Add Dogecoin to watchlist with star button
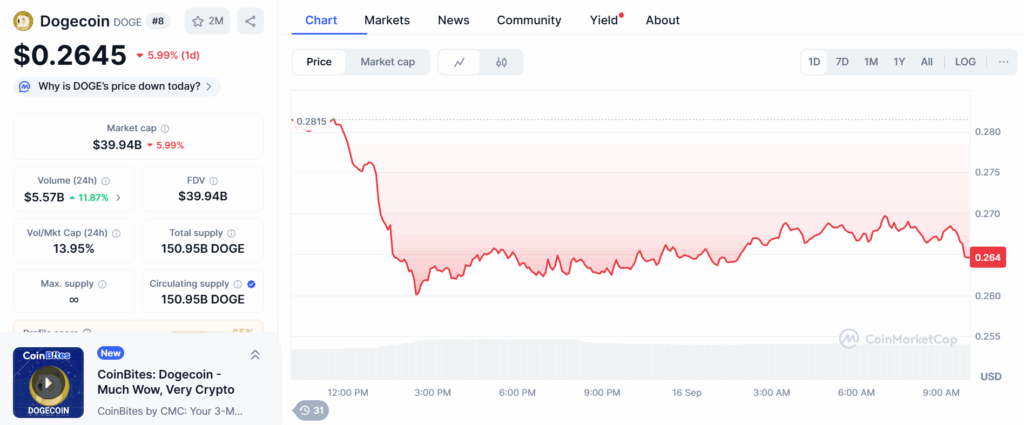 [x=208, y=21]
